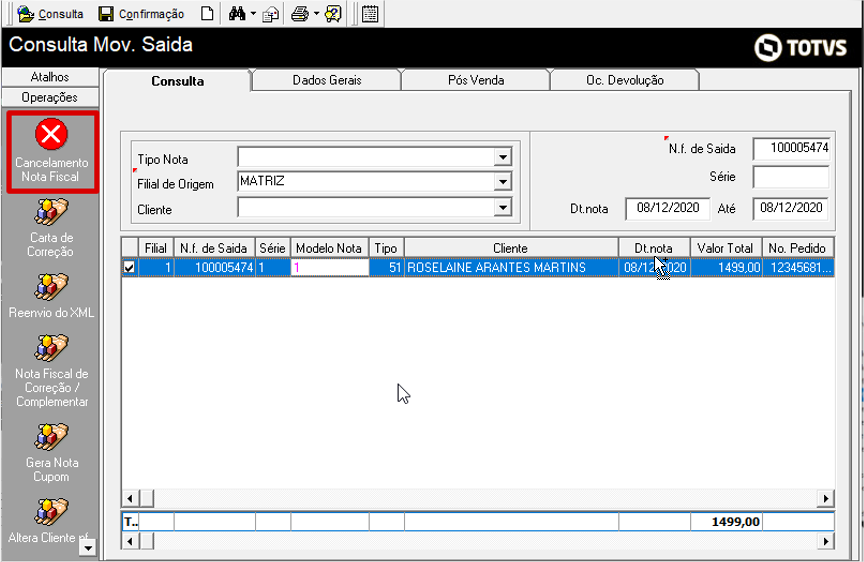Click the new blank document icon
Viewport: 864px width, 562px height.
coord(207,14)
